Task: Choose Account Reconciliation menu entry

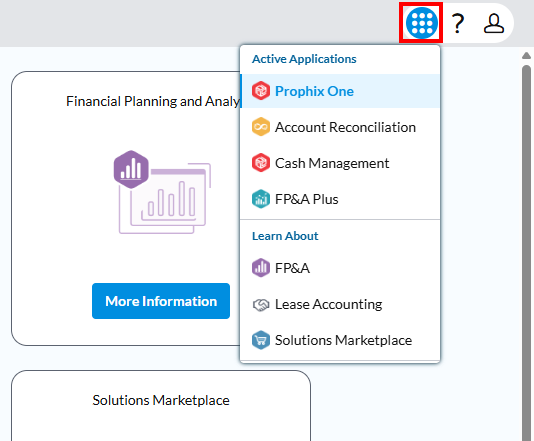Action: coord(340,127)
